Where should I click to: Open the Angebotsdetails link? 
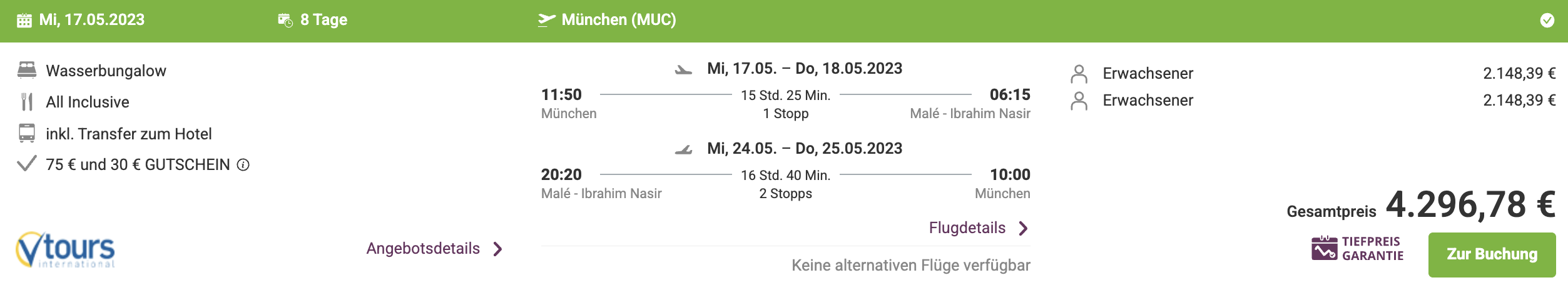[x=423, y=249]
